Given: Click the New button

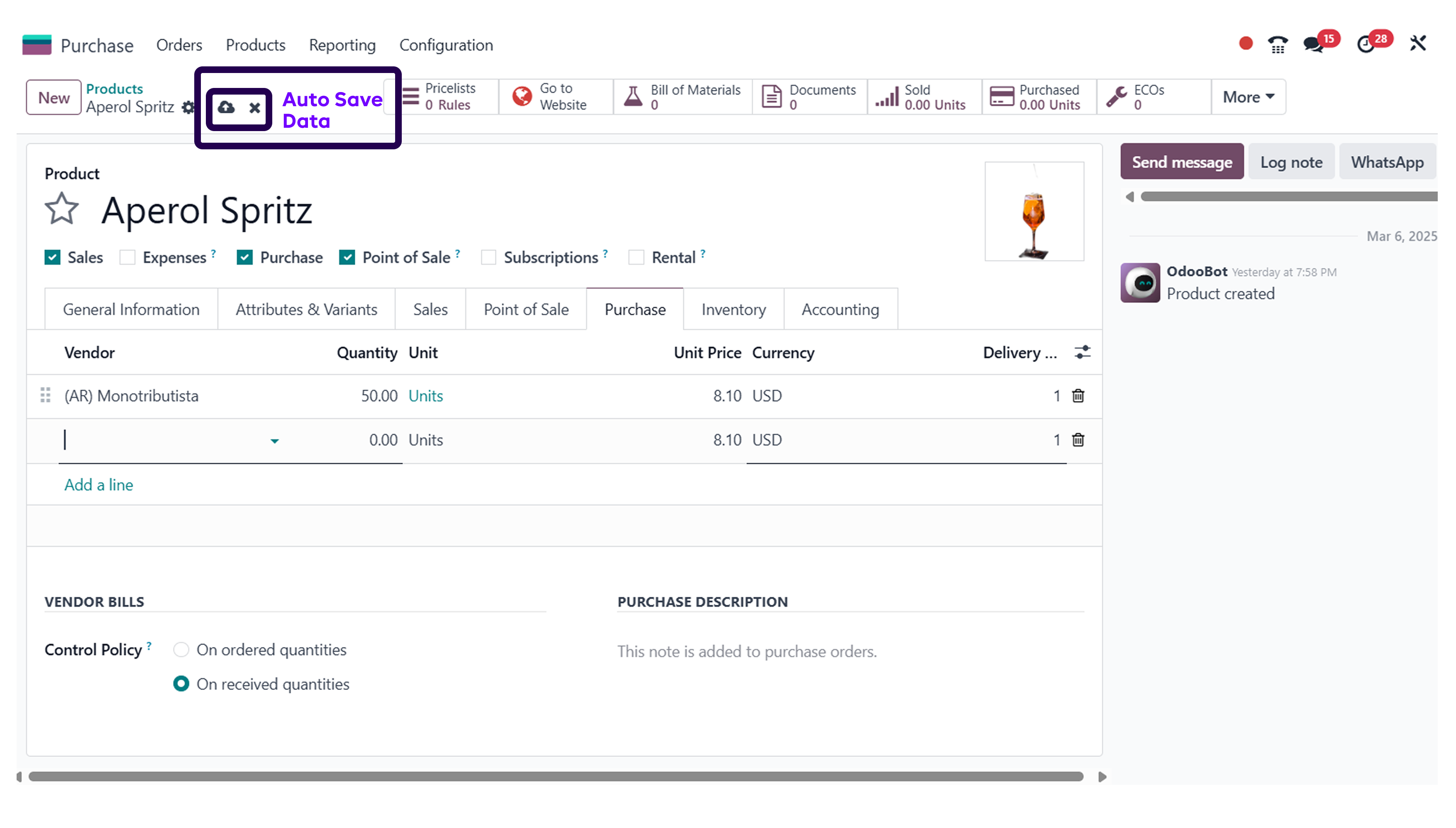Looking at the screenshot, I should click(54, 97).
